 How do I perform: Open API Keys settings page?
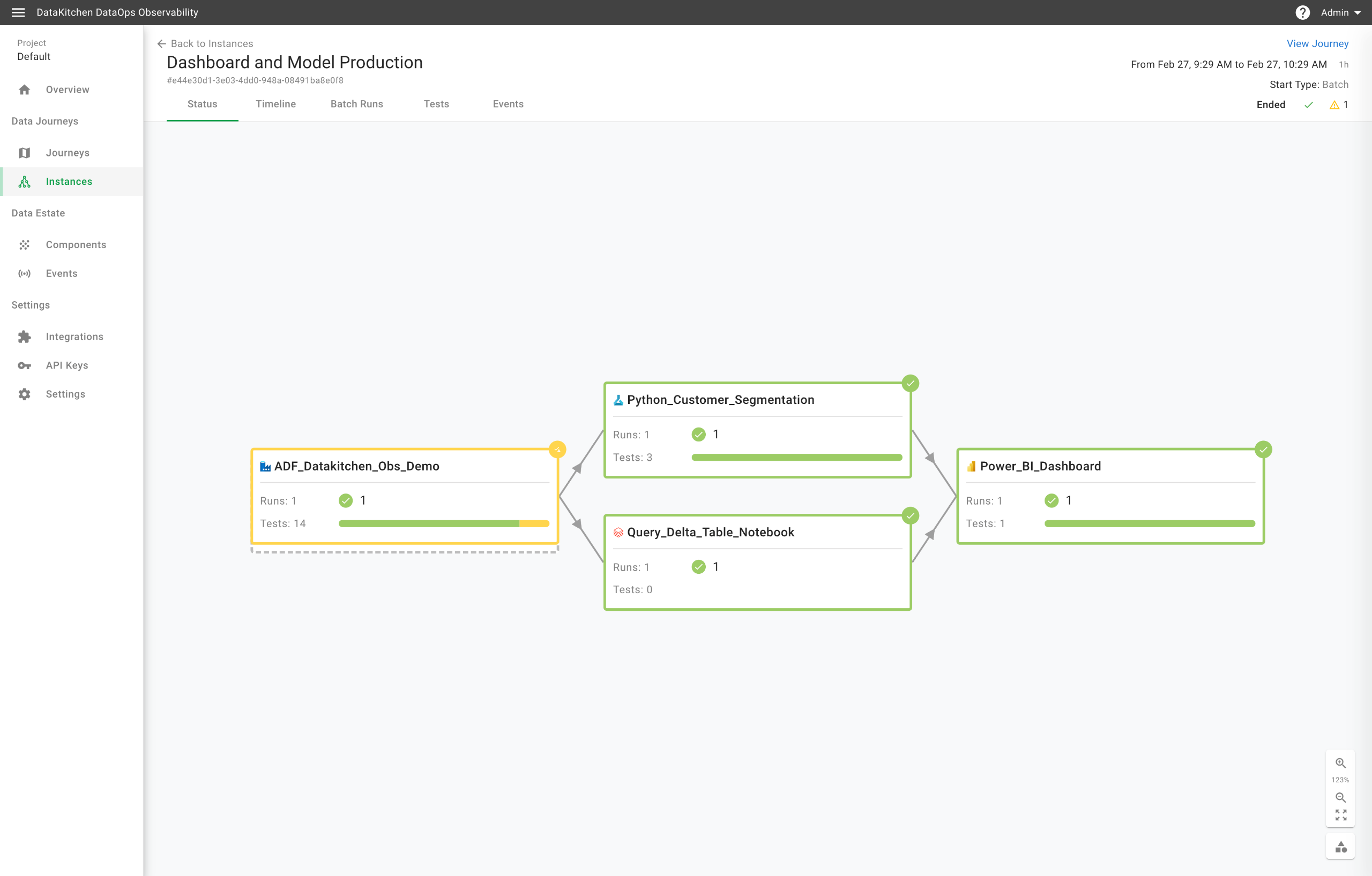click(66, 365)
